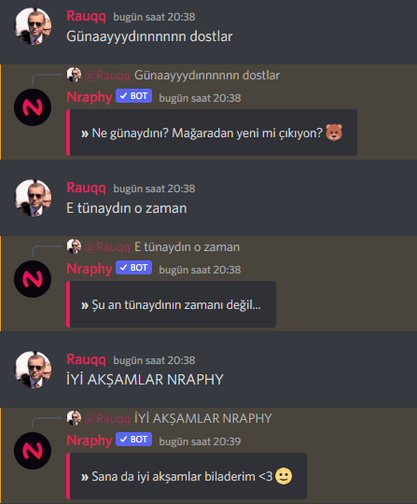
Task: Click small reply avatar next to 'Günaayyydınnnnnn dostlar' quote
Action: tap(74, 75)
